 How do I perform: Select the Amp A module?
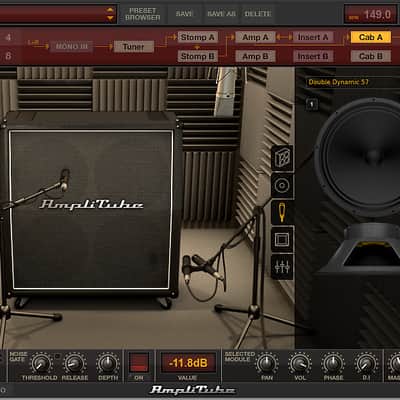(255, 37)
